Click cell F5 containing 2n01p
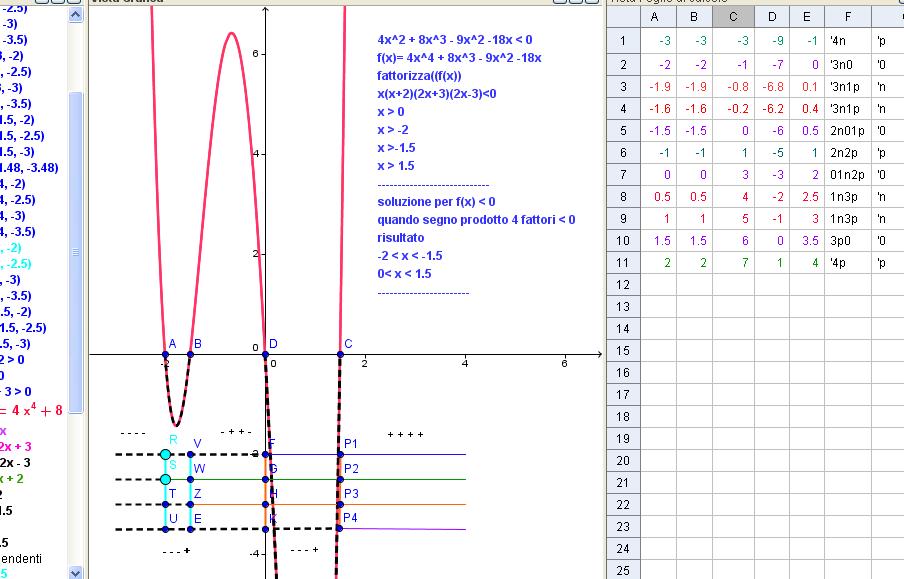The image size is (904, 579). point(848,130)
